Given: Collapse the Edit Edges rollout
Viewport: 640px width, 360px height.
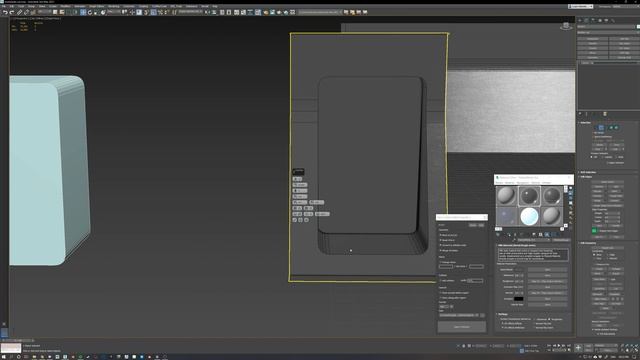Looking at the screenshot, I should click(587, 177).
